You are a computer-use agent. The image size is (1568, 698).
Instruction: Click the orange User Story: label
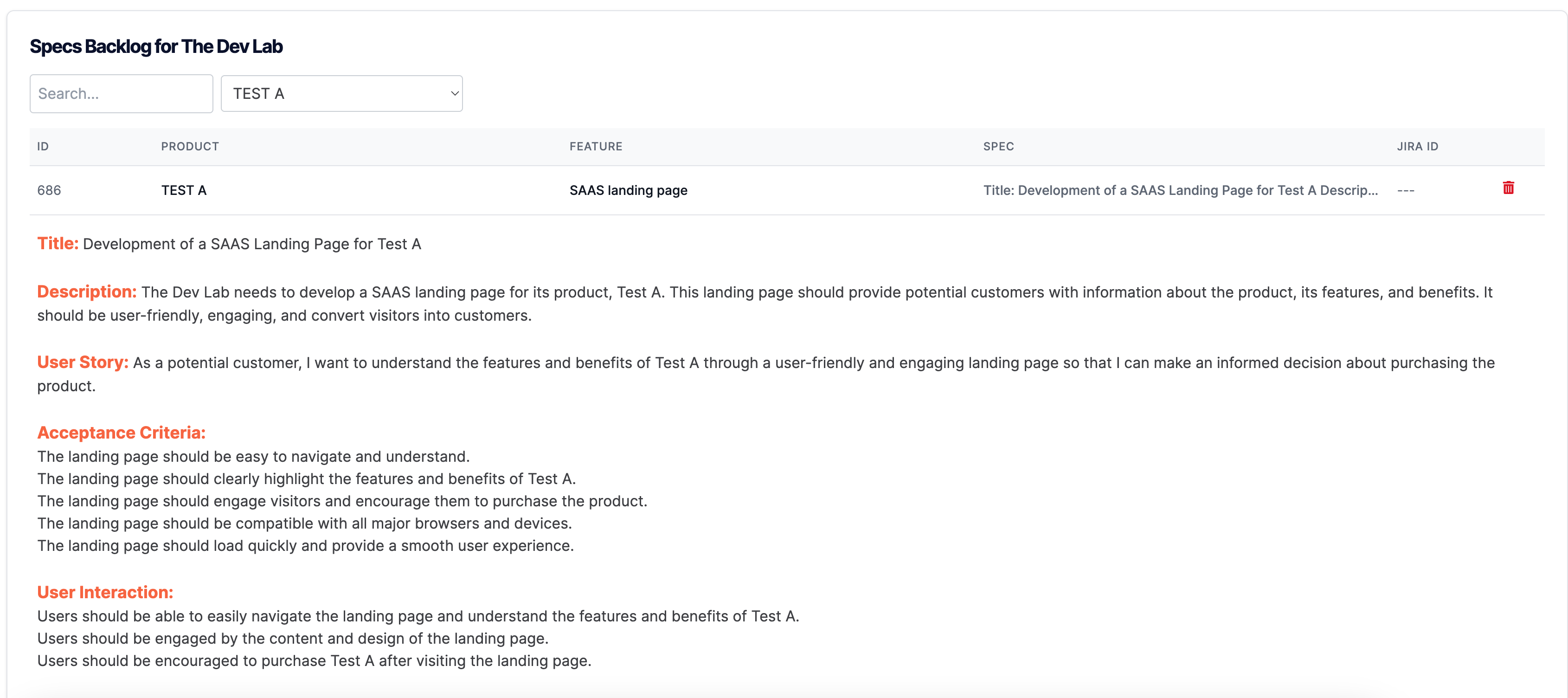[82, 362]
